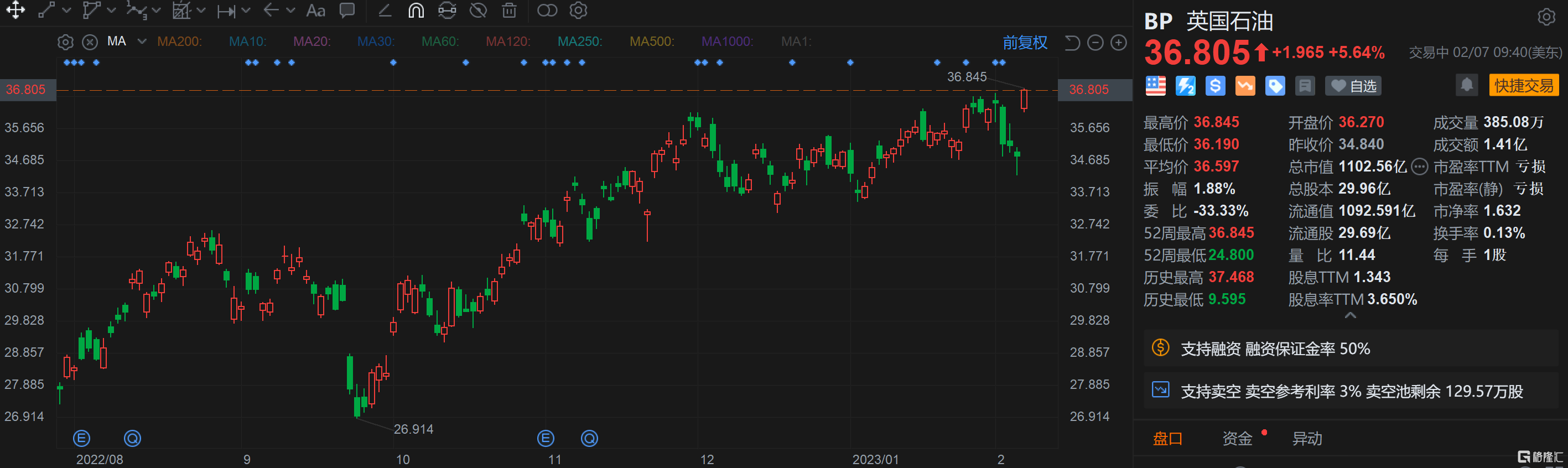Open drawing toolbar settings gear
Image resolution: width=1568 pixels, height=468 pixels.
pos(578,11)
